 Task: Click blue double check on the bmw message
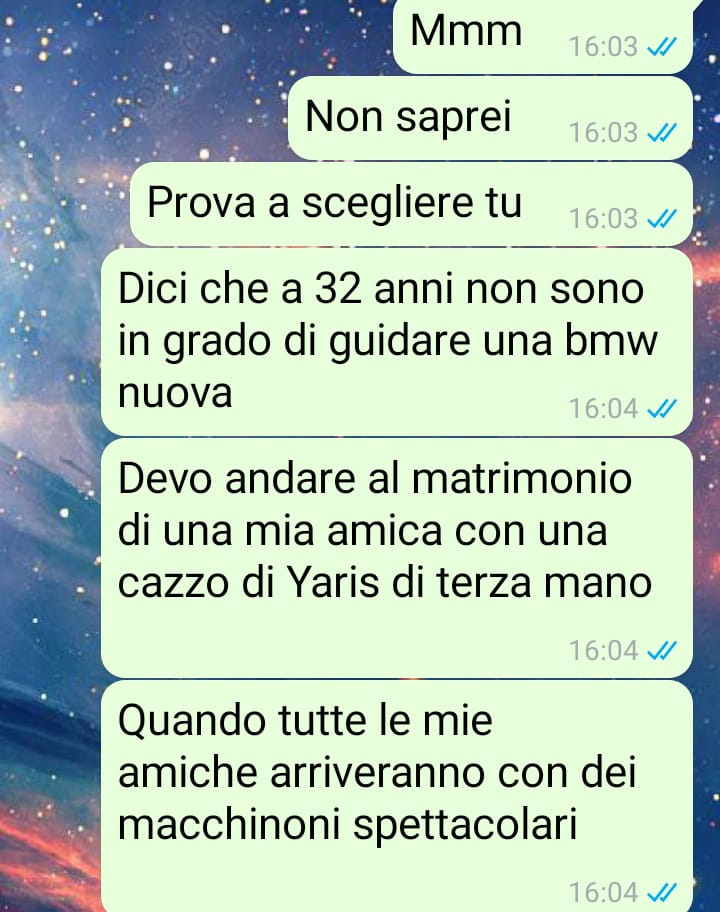coord(662,408)
